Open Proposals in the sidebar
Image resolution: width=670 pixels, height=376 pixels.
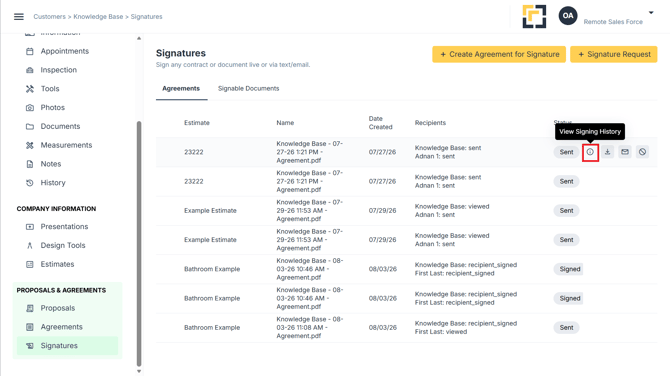(58, 308)
